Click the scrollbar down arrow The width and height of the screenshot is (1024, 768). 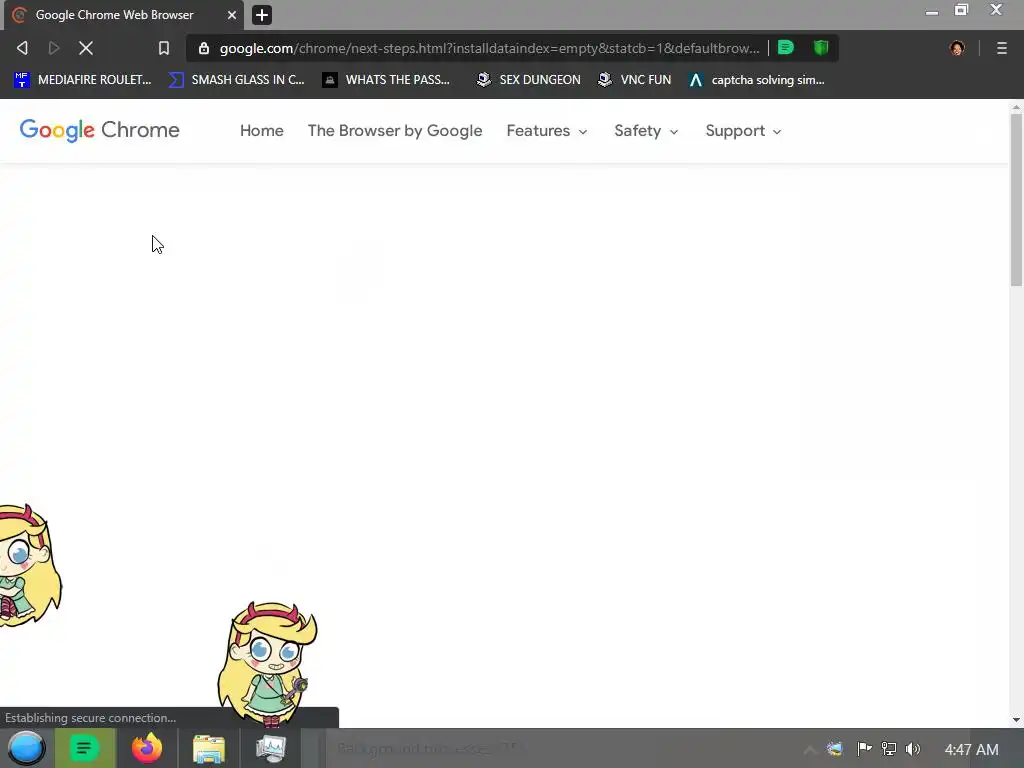[1016, 720]
